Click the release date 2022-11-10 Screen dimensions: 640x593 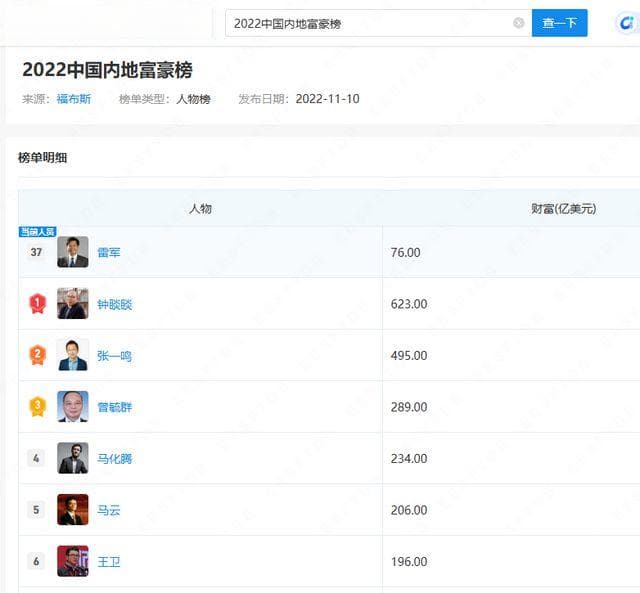[x=327, y=99]
